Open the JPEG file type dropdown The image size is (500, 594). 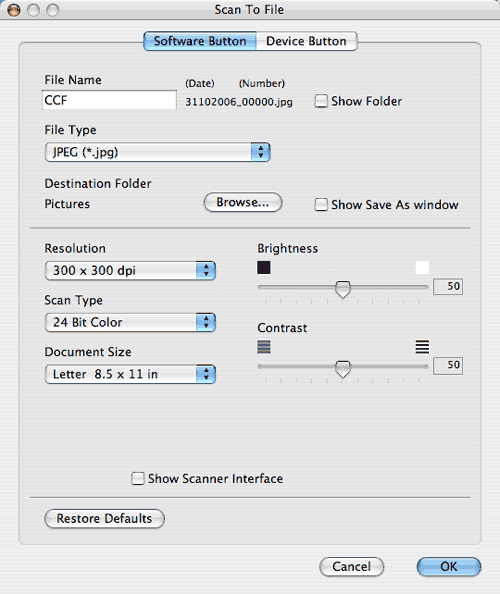pos(157,152)
